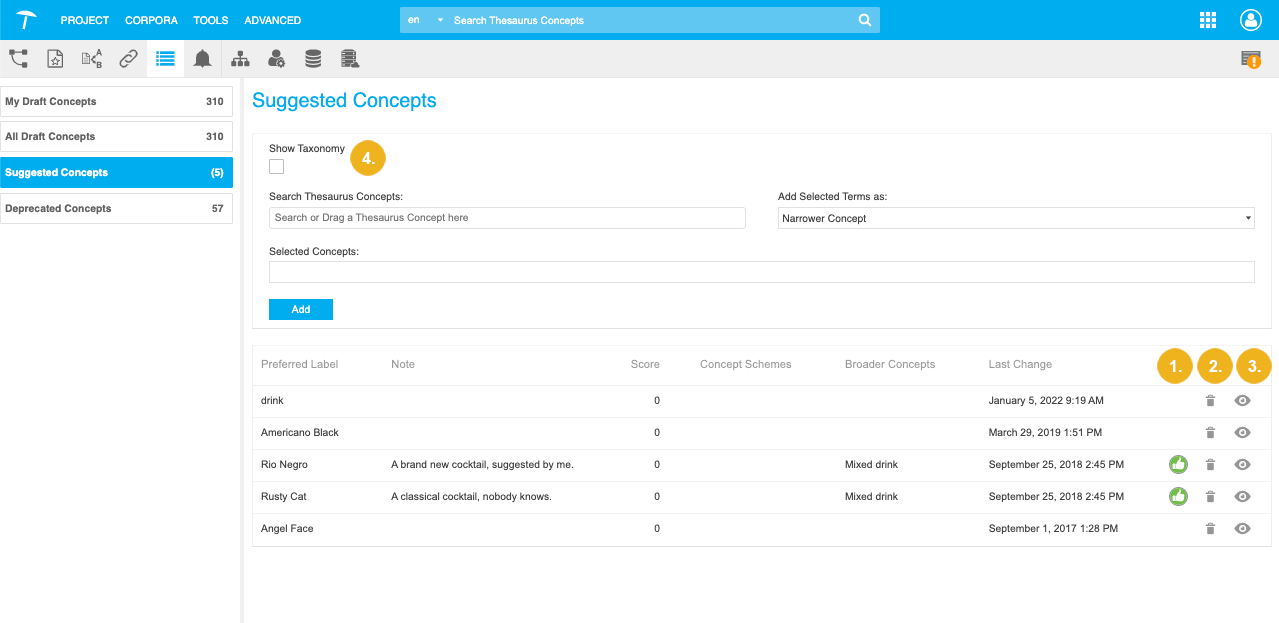Click the user settings gear icon

pyautogui.click(x=277, y=59)
